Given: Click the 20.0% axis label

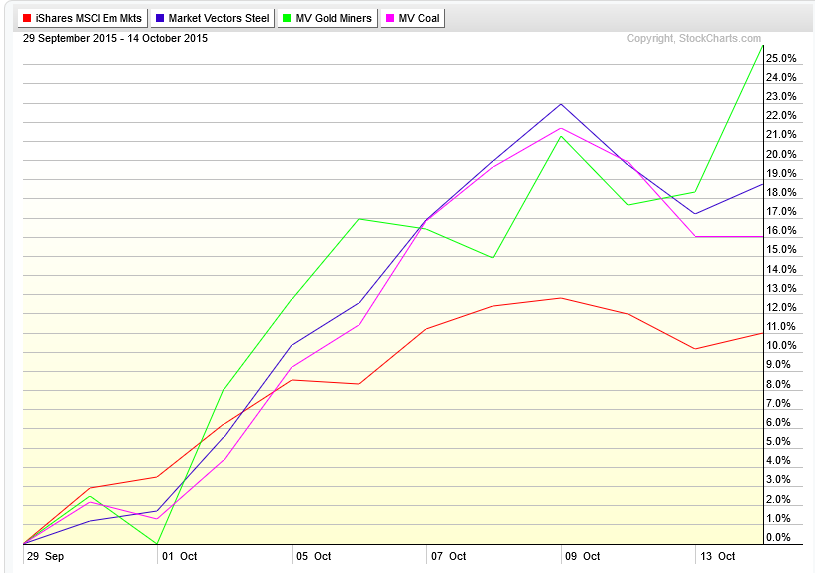Looking at the screenshot, I should pyautogui.click(x=781, y=154).
